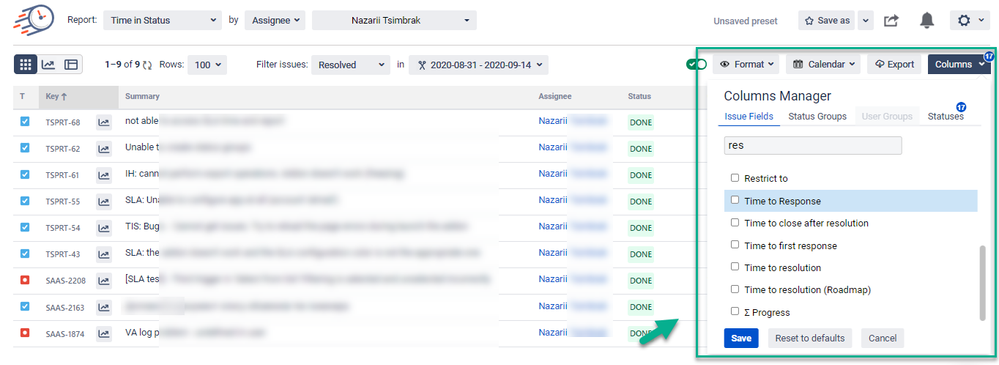Screen dimensions: 999x365
Task: Refresh the issue count
Action: (147, 64)
